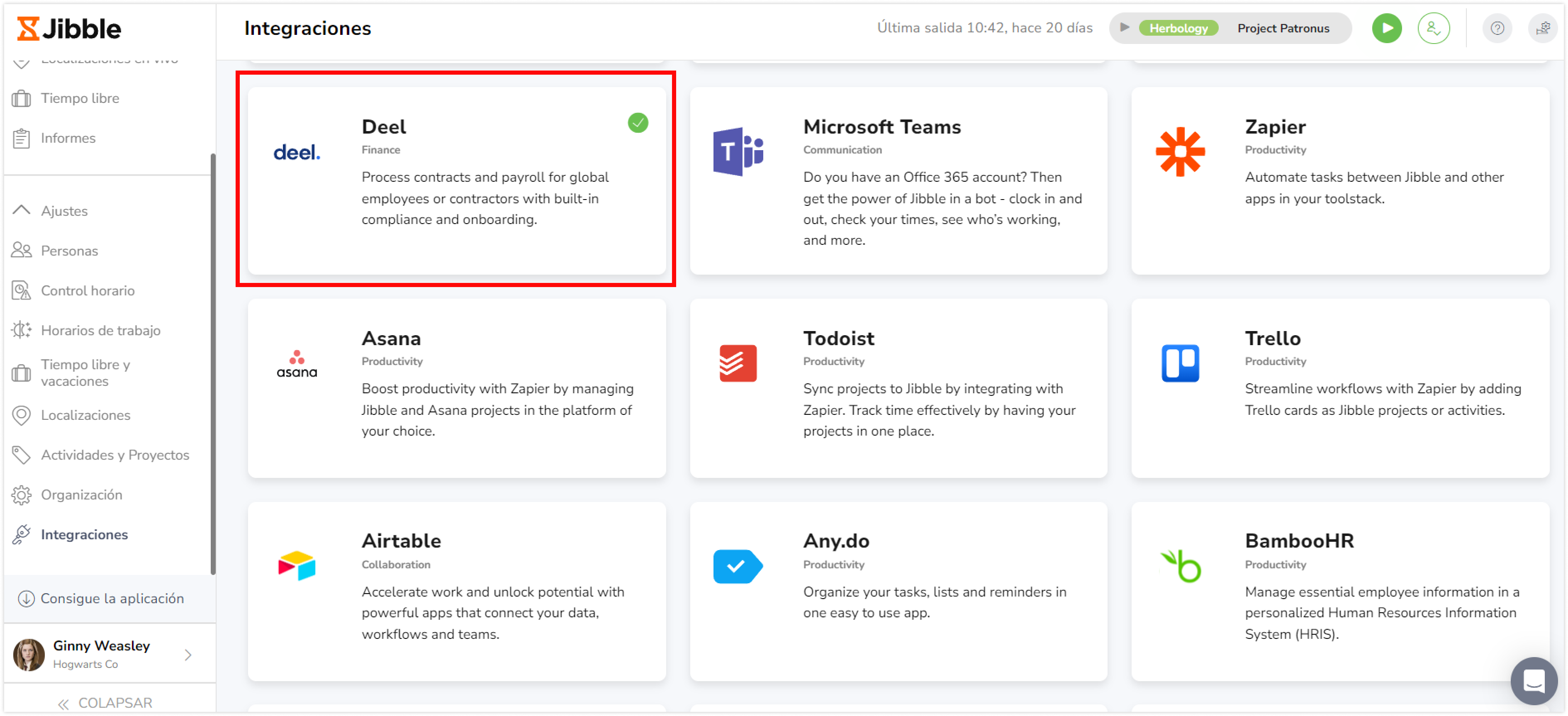Click the Airtable logo icon
The height and width of the screenshot is (716, 1568).
tap(297, 565)
